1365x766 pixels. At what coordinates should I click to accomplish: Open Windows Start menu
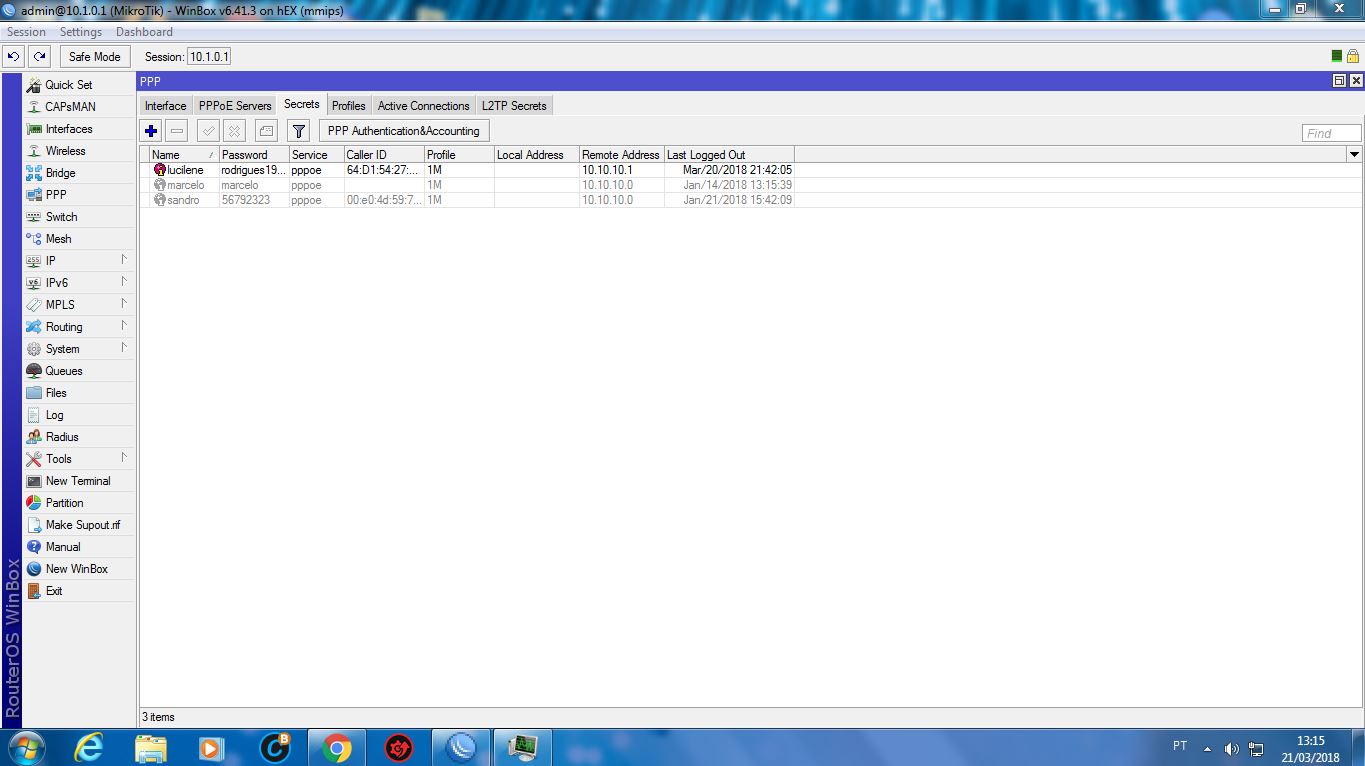click(x=26, y=748)
